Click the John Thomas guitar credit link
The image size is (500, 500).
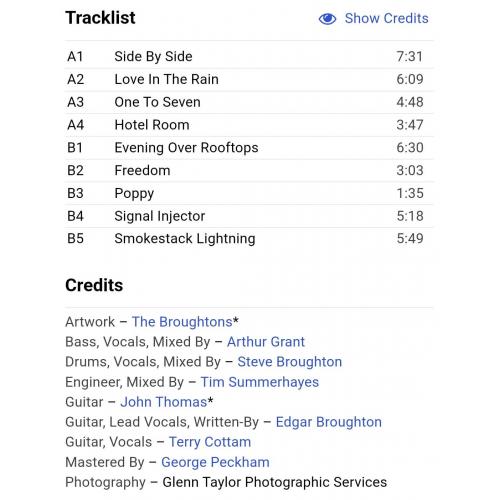point(164,402)
